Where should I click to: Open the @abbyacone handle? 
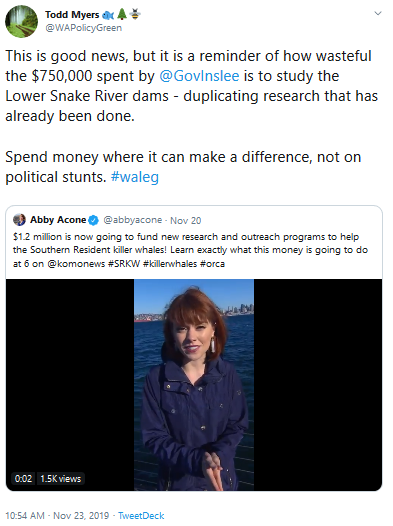click(x=133, y=220)
